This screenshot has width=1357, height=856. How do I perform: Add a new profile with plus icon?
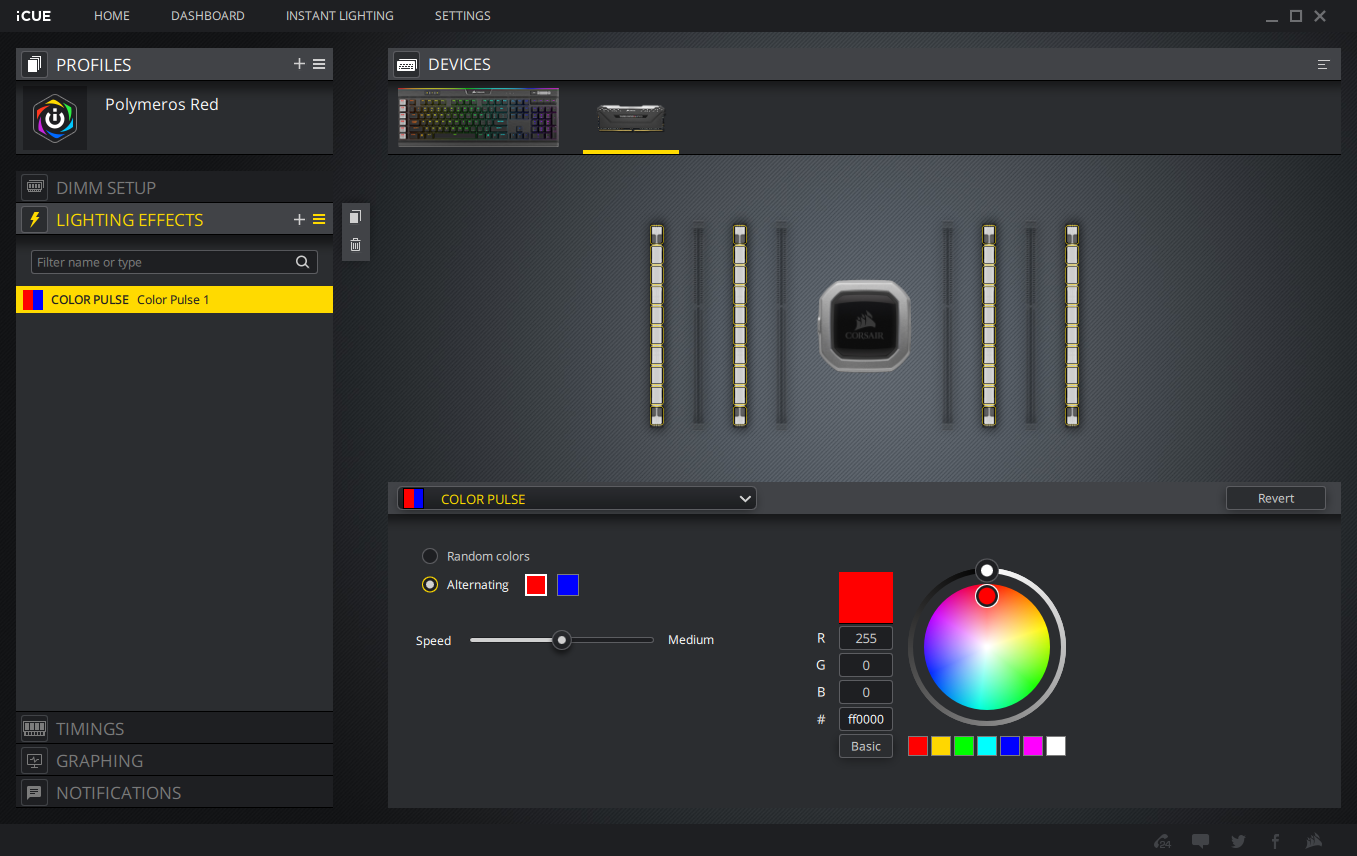click(x=299, y=64)
